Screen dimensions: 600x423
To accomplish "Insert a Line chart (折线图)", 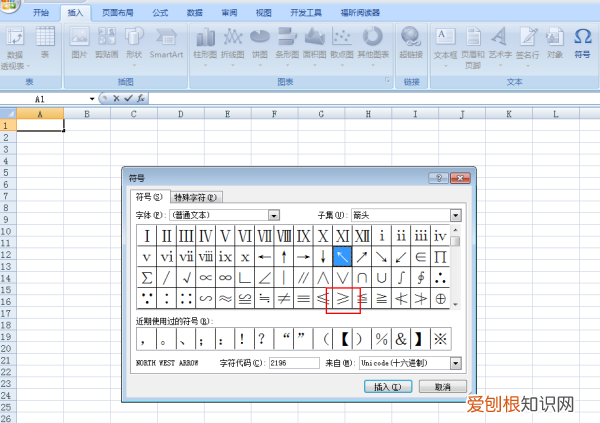I will 233,47.
